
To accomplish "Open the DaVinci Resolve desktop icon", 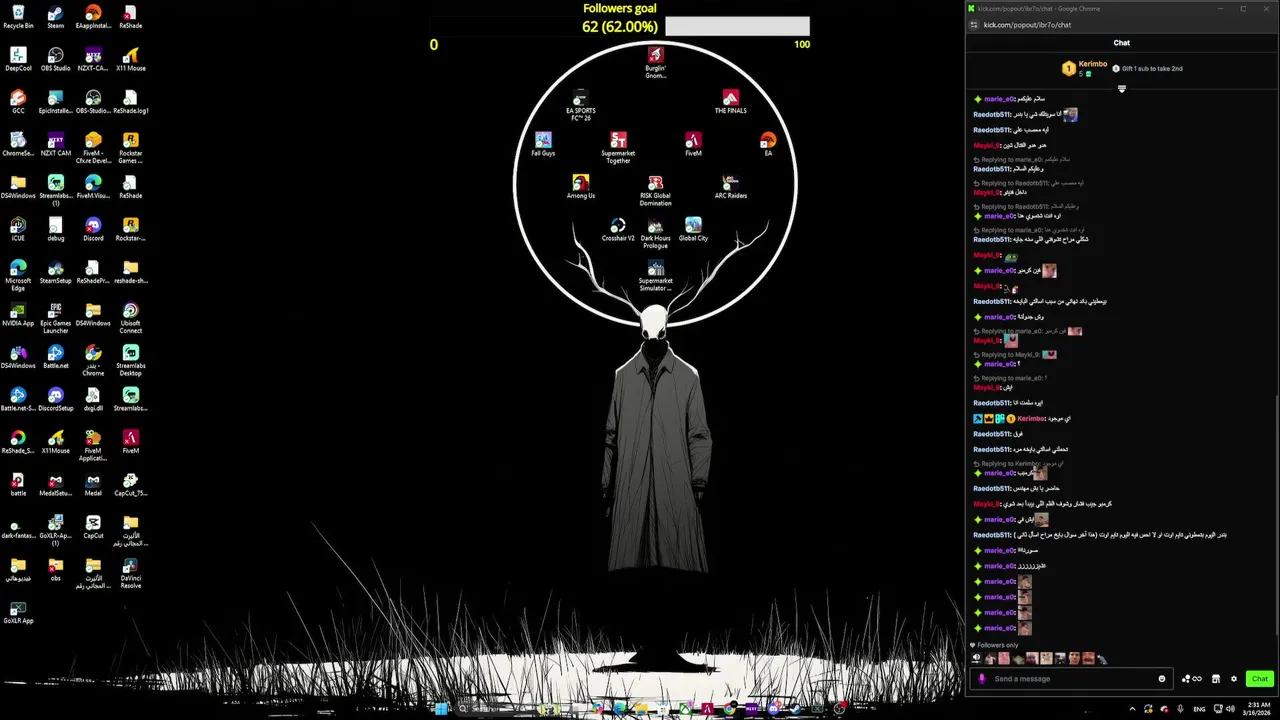I will (x=130, y=571).
